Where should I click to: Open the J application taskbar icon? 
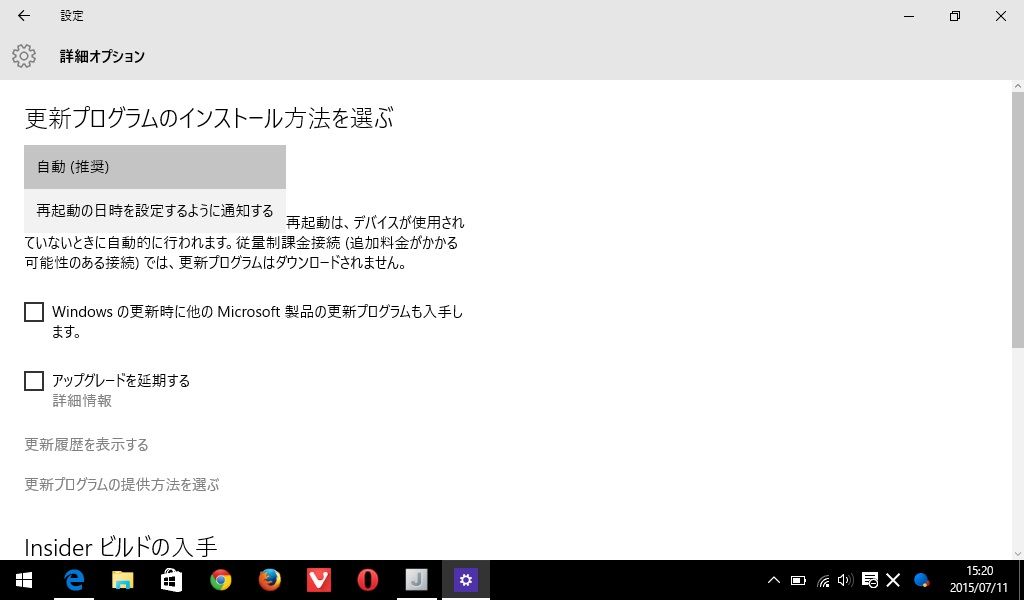417,580
